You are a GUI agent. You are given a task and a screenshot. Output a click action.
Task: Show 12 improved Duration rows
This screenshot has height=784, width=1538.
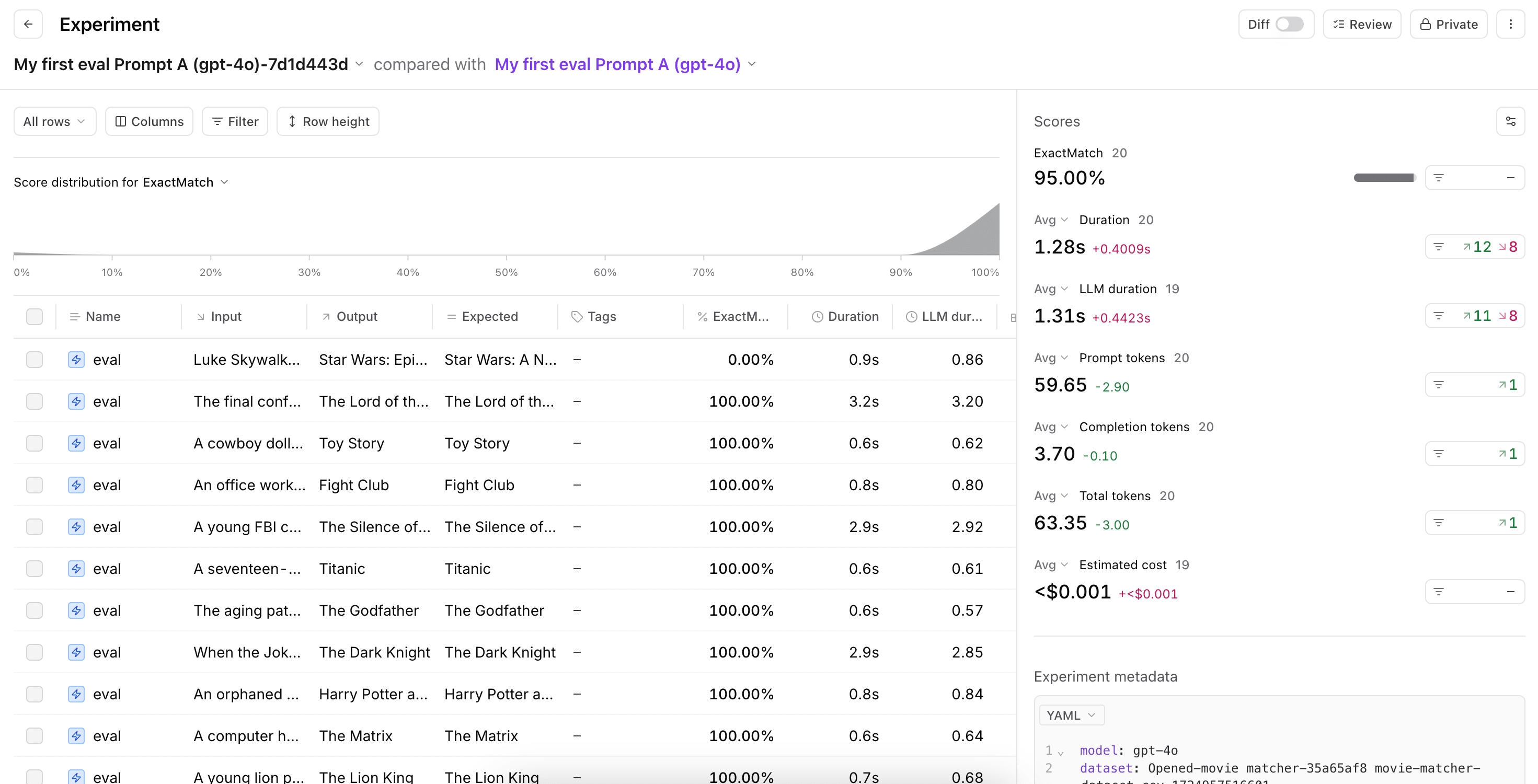(1478, 247)
